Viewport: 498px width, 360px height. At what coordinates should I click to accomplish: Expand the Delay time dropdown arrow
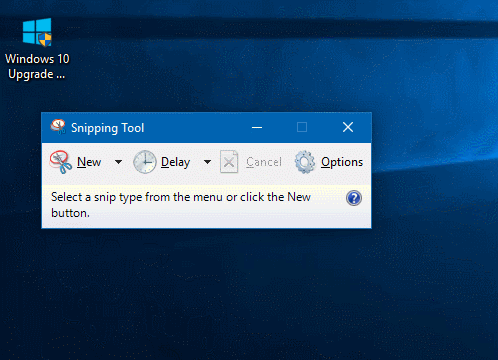pyautogui.click(x=207, y=162)
